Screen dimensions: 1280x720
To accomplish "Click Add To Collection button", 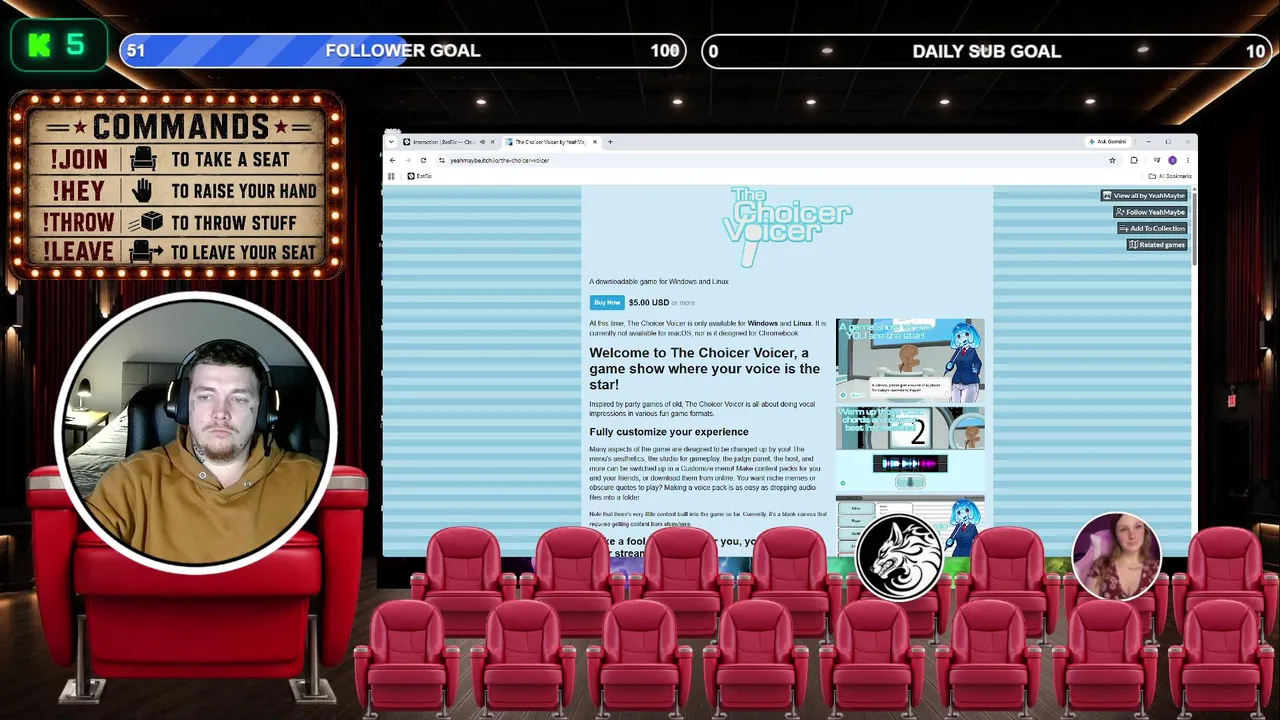I will [1152, 228].
